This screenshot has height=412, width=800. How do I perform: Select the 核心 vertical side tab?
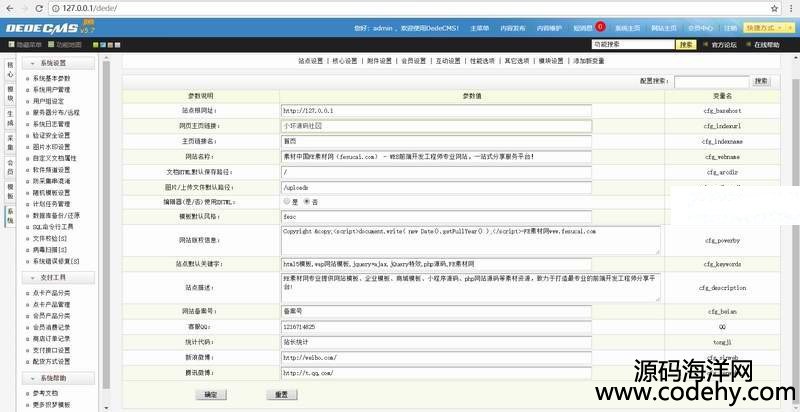(x=11, y=70)
